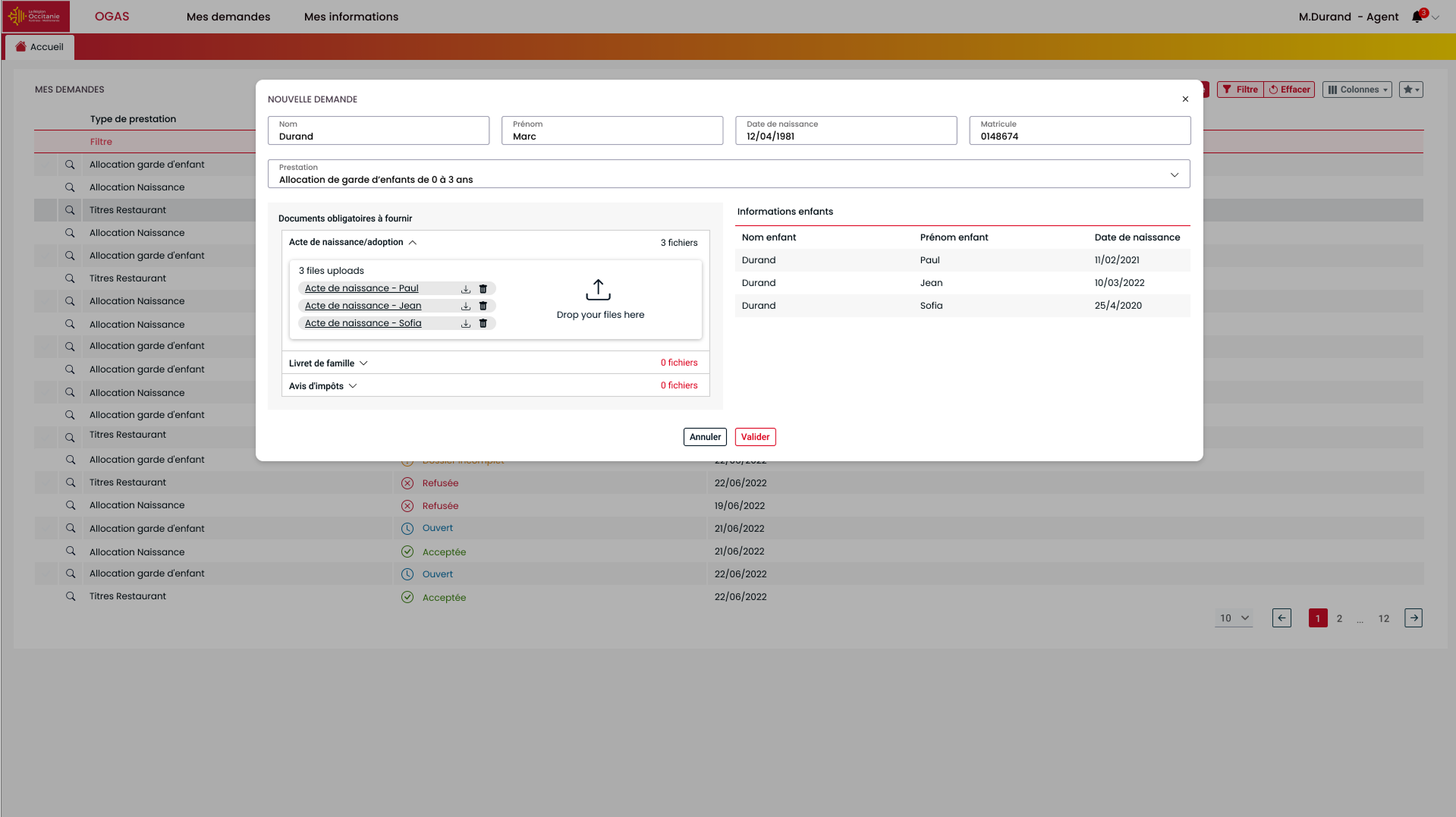Close the Nouvelle Demande dialog
Screen dimensions: 1456x817
[x=1185, y=99]
